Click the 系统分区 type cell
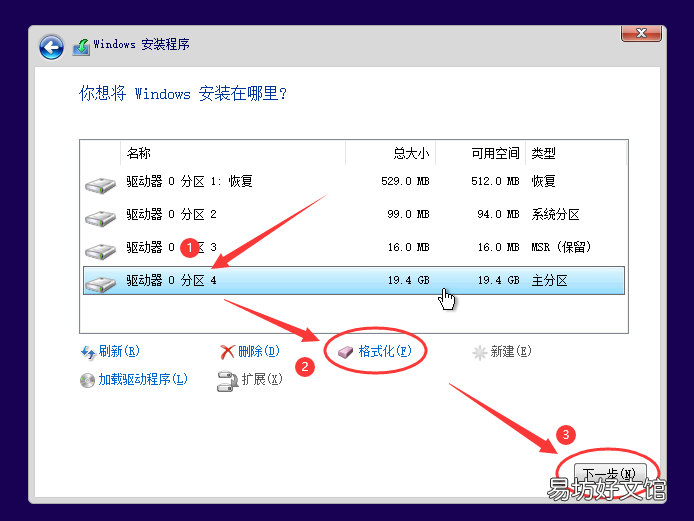The image size is (694, 521). coord(555,214)
